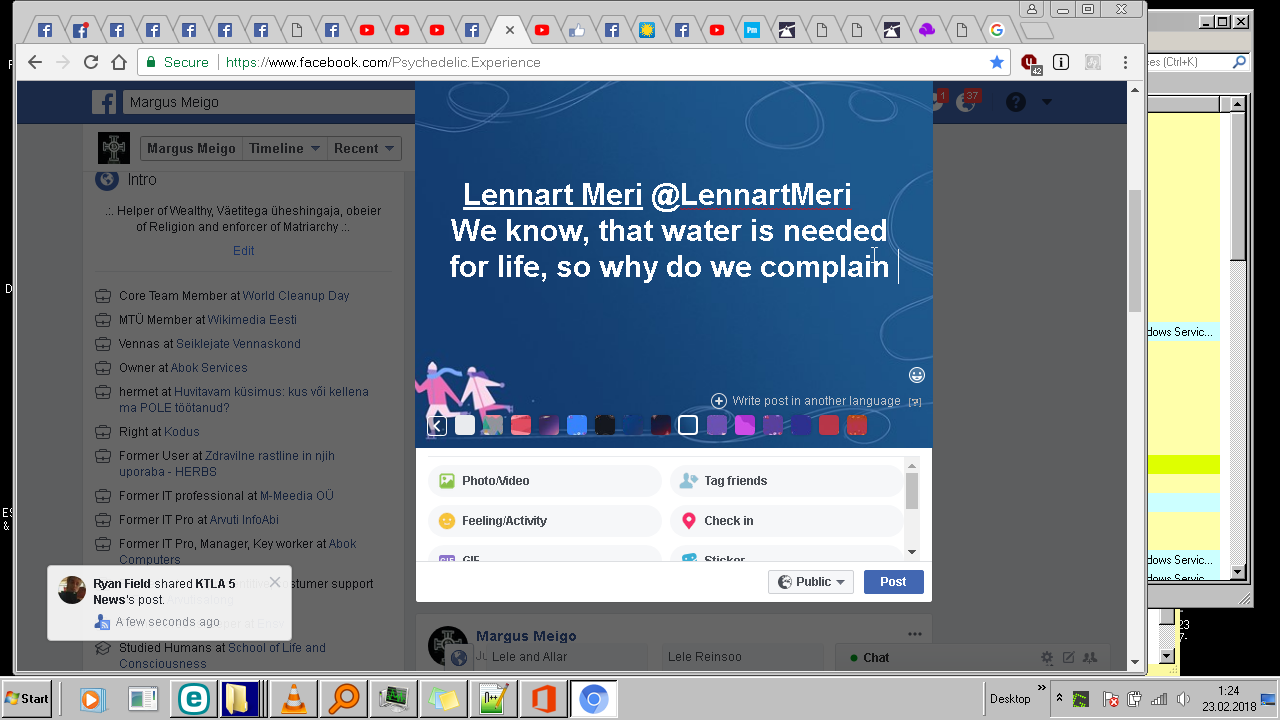Viewport: 1280px width, 720px height.
Task: Open the Abok Services link
Action: tap(209, 368)
